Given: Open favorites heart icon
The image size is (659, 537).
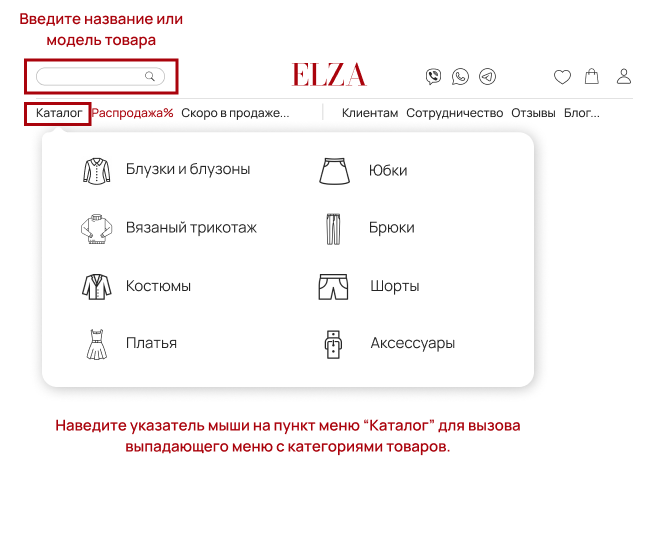Looking at the screenshot, I should coord(562,77).
